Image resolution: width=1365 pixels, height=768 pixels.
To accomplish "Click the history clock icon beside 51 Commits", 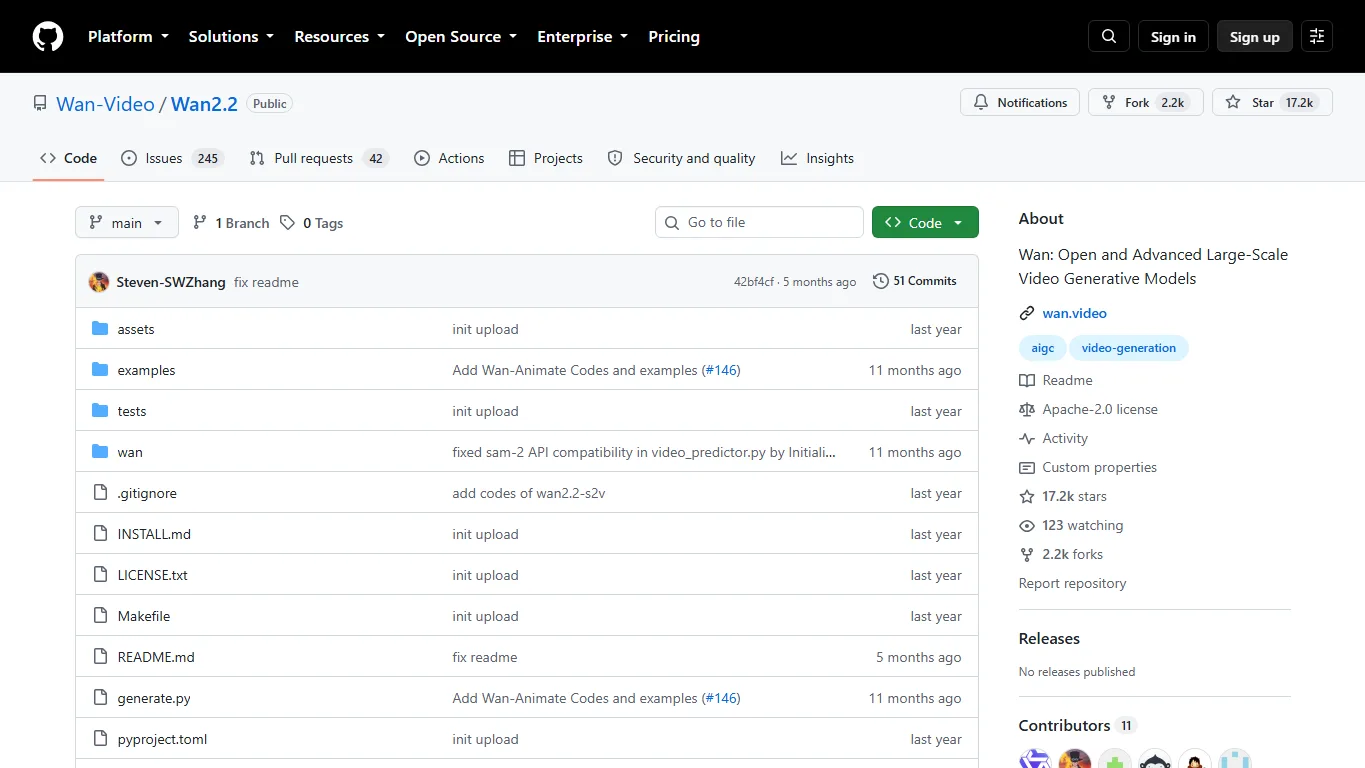I will (881, 281).
